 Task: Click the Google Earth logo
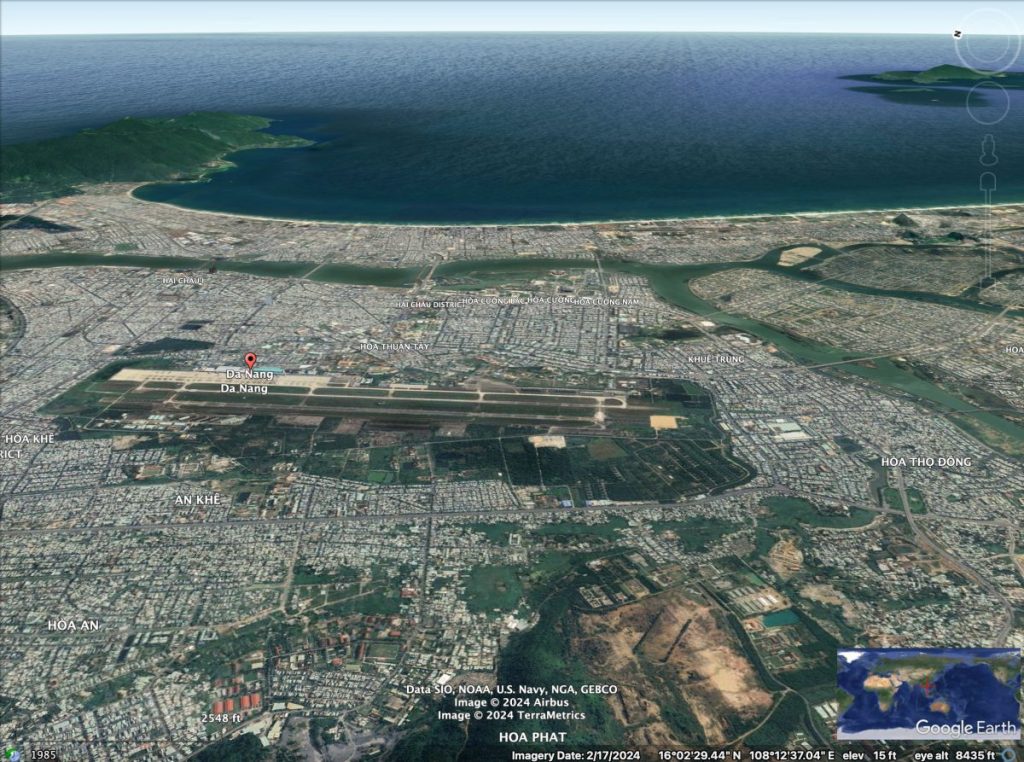coord(965,728)
